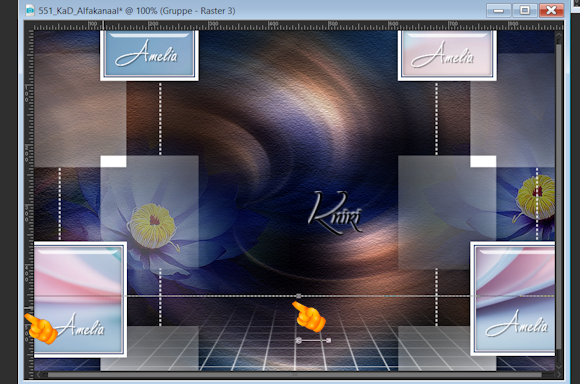This screenshot has width=580, height=384.
Task: Click the blue Amelia frame at top left
Action: (149, 55)
